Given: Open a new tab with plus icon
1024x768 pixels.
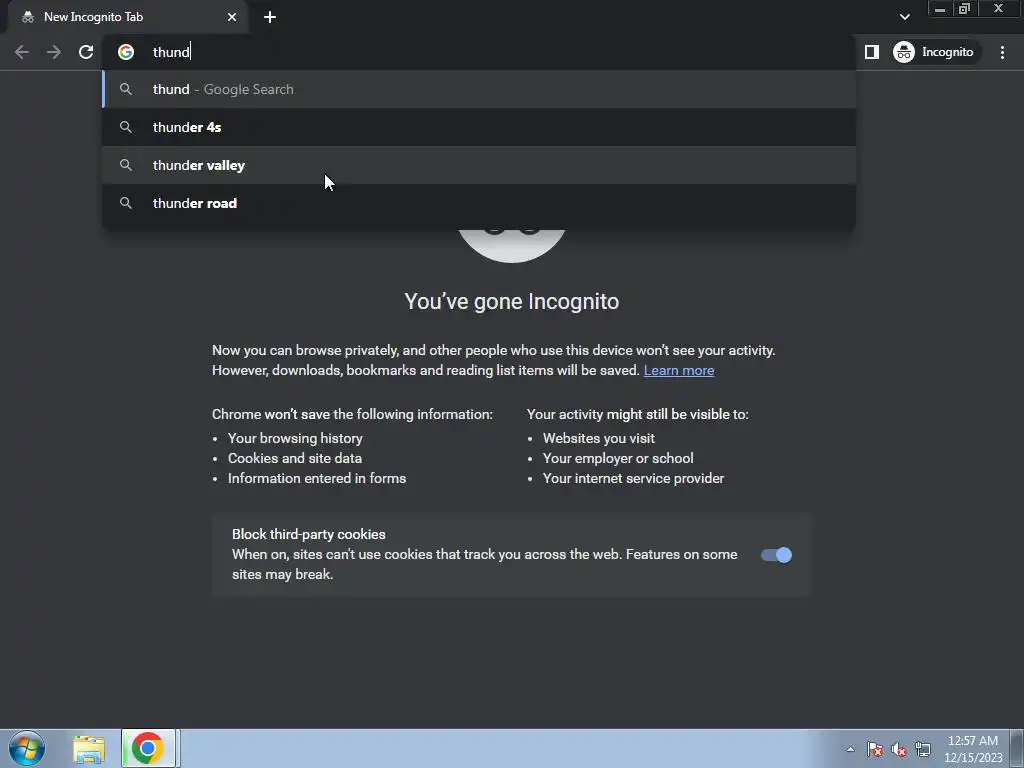Looking at the screenshot, I should coord(270,17).
